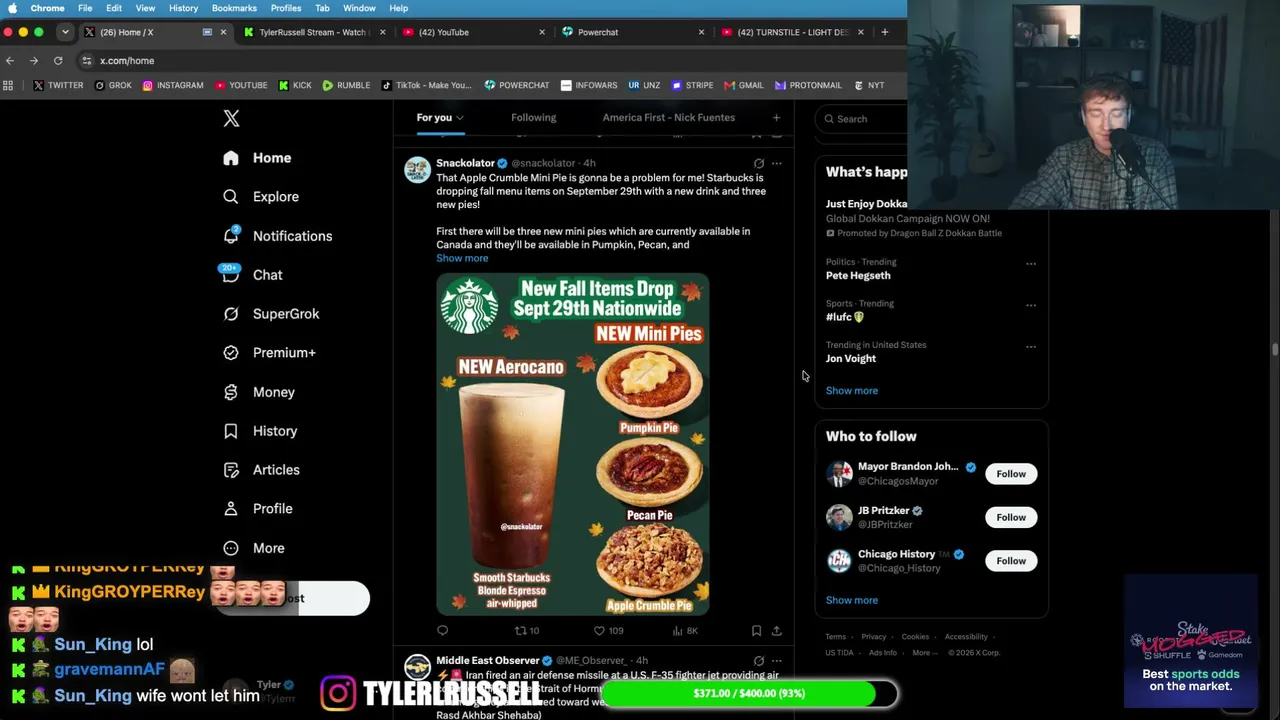Image resolution: width=1280 pixels, height=720 pixels.
Task: Switch to the TURNSTILE - LIGHT DES tab
Action: tap(792, 32)
